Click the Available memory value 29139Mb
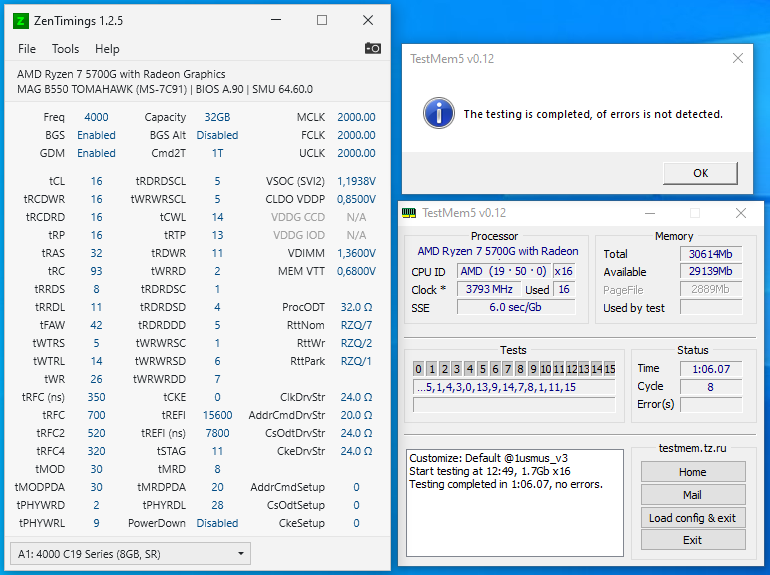 (x=711, y=271)
